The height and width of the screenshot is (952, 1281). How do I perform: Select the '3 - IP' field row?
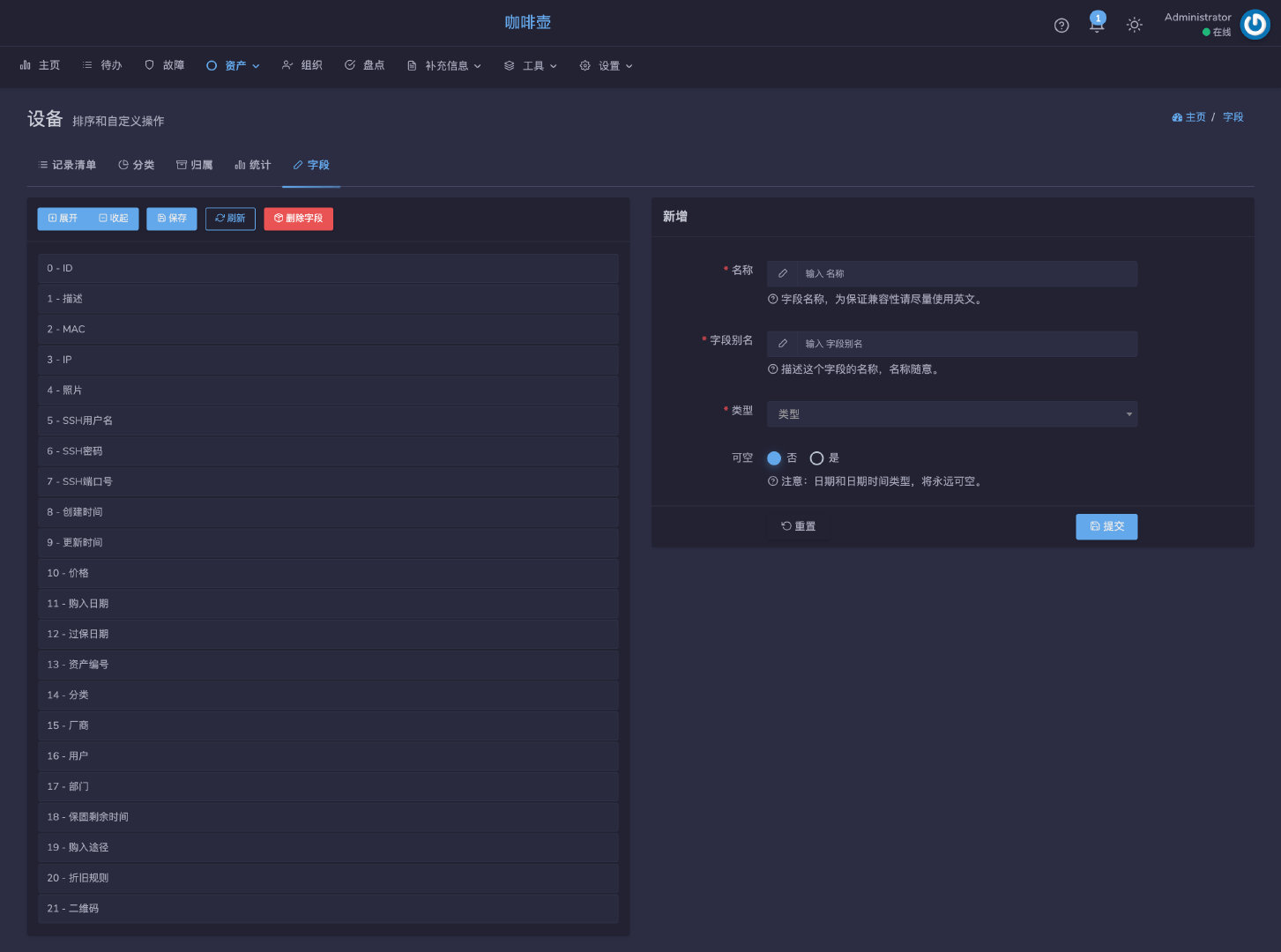tap(328, 360)
